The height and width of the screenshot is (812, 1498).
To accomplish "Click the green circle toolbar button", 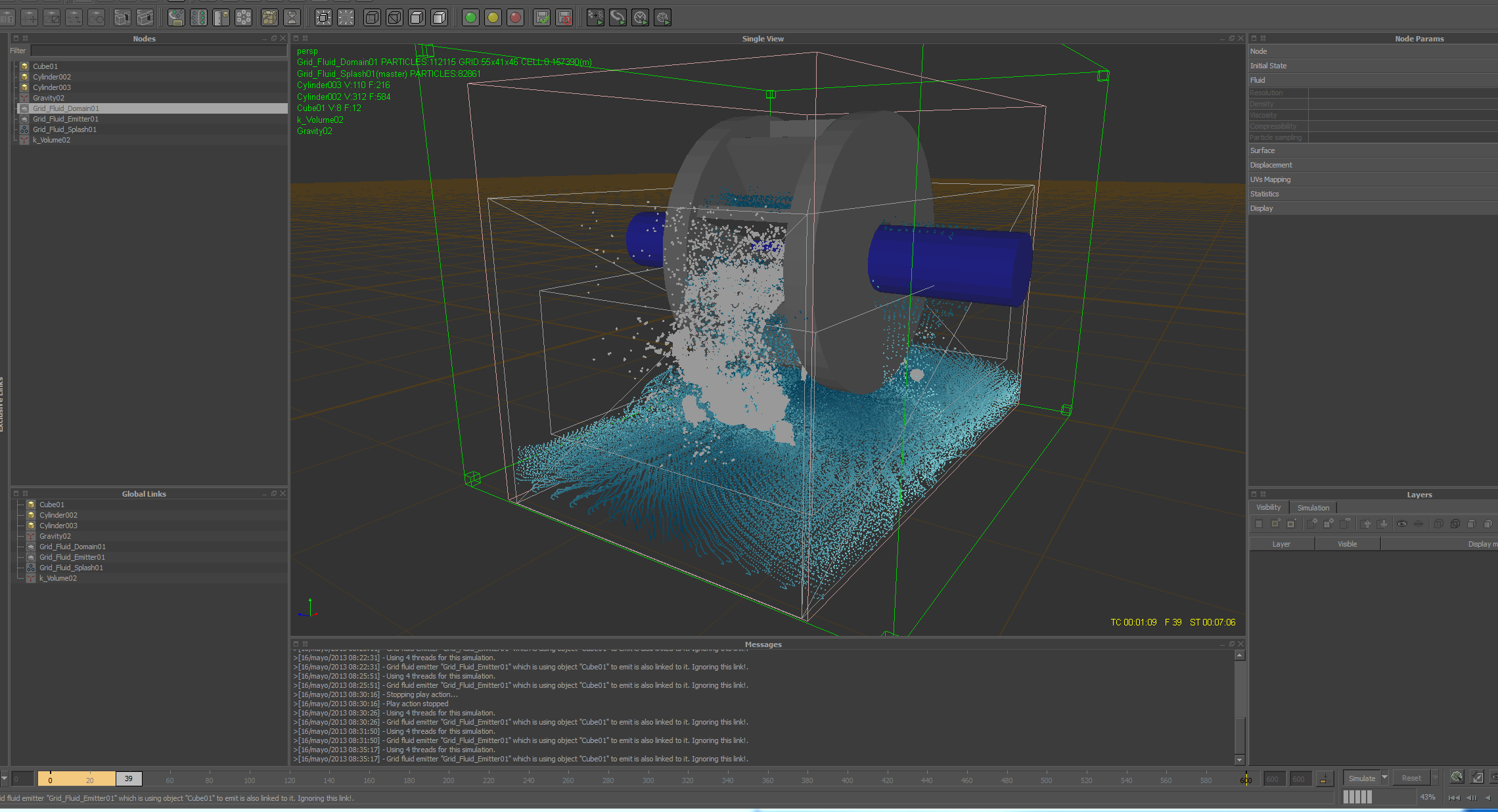I will pyautogui.click(x=470, y=18).
